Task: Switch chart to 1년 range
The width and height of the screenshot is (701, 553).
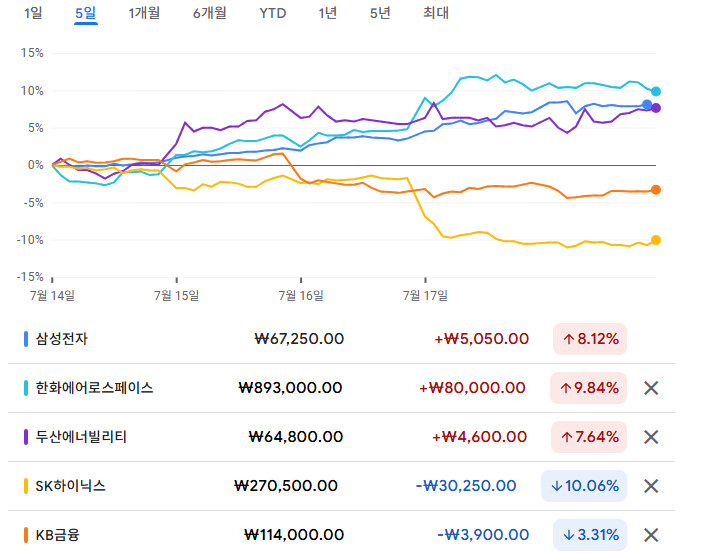Action: (327, 13)
